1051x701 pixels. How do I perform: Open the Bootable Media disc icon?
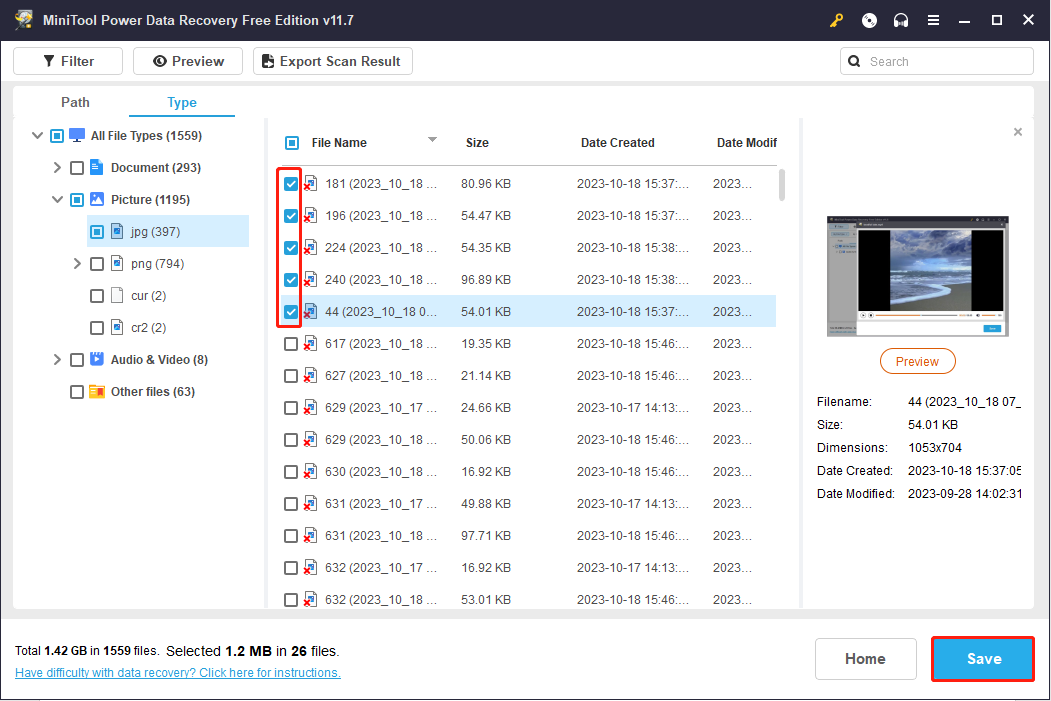pos(868,20)
